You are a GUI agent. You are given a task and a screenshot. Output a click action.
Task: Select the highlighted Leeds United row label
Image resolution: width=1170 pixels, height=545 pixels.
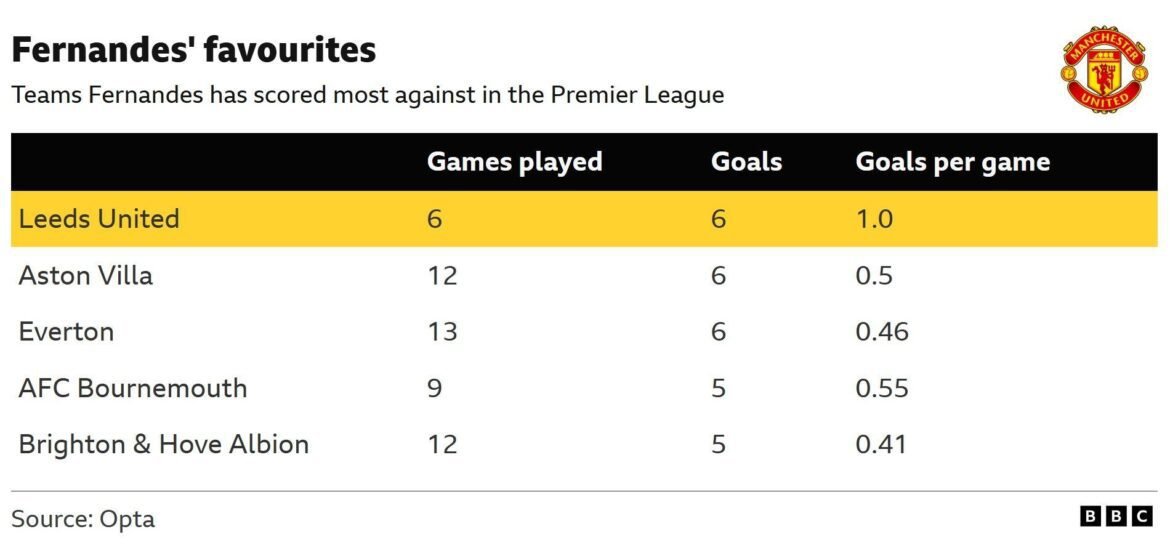[99, 219]
